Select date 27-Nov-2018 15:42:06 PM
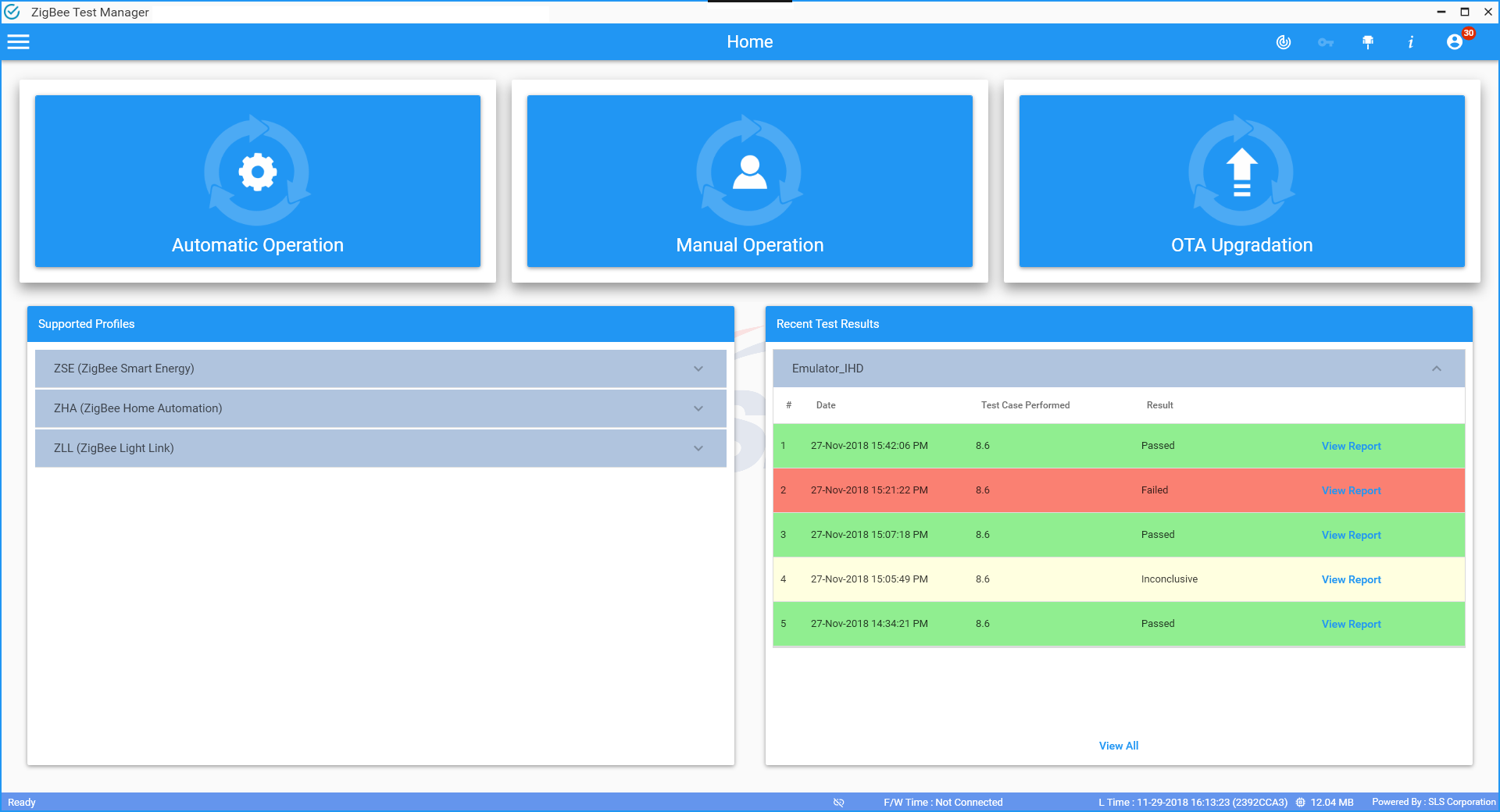 coord(869,446)
